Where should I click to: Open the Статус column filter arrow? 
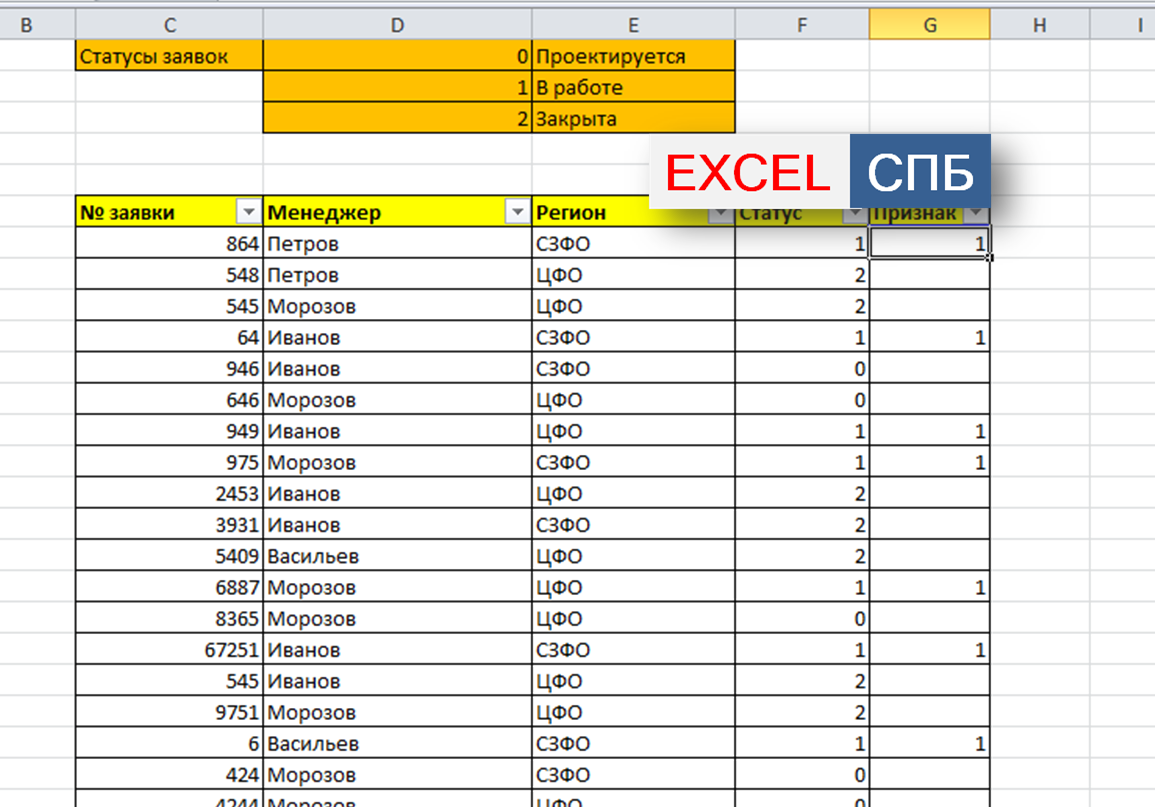point(855,215)
